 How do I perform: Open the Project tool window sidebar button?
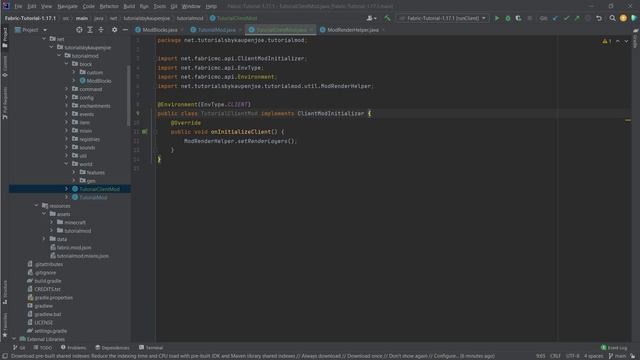coord(5,38)
